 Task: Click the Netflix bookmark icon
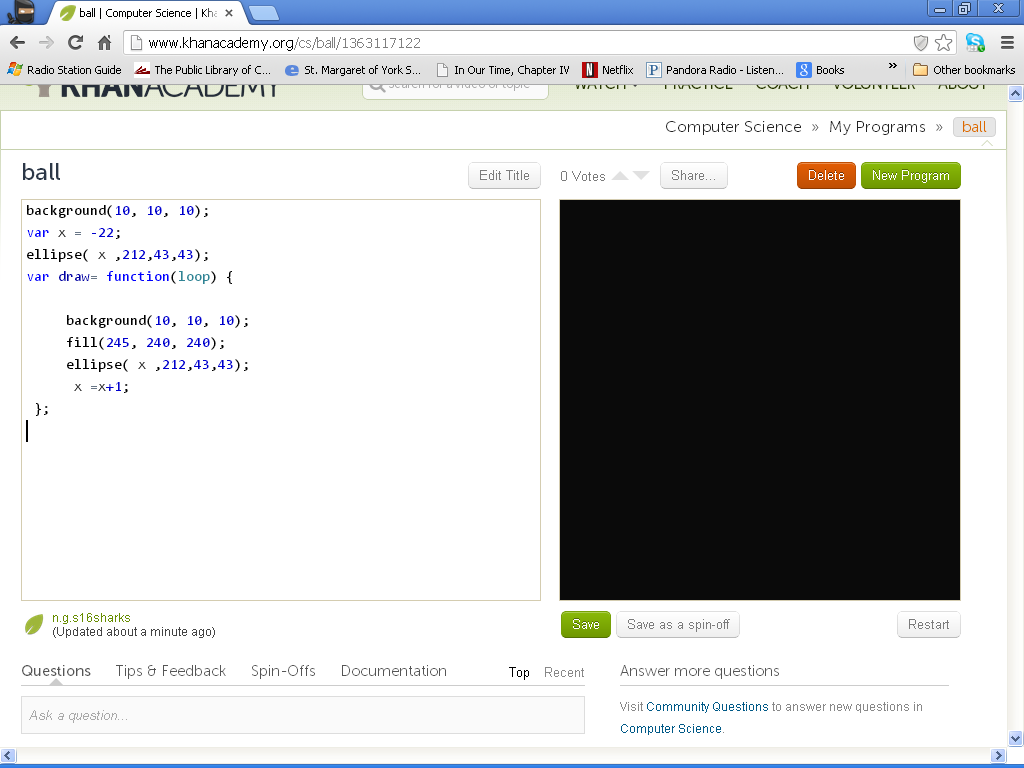click(x=589, y=70)
